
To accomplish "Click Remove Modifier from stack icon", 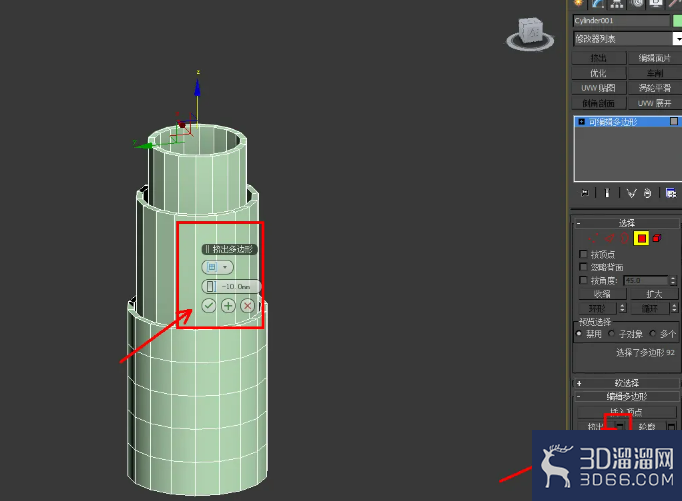I will coord(648,193).
